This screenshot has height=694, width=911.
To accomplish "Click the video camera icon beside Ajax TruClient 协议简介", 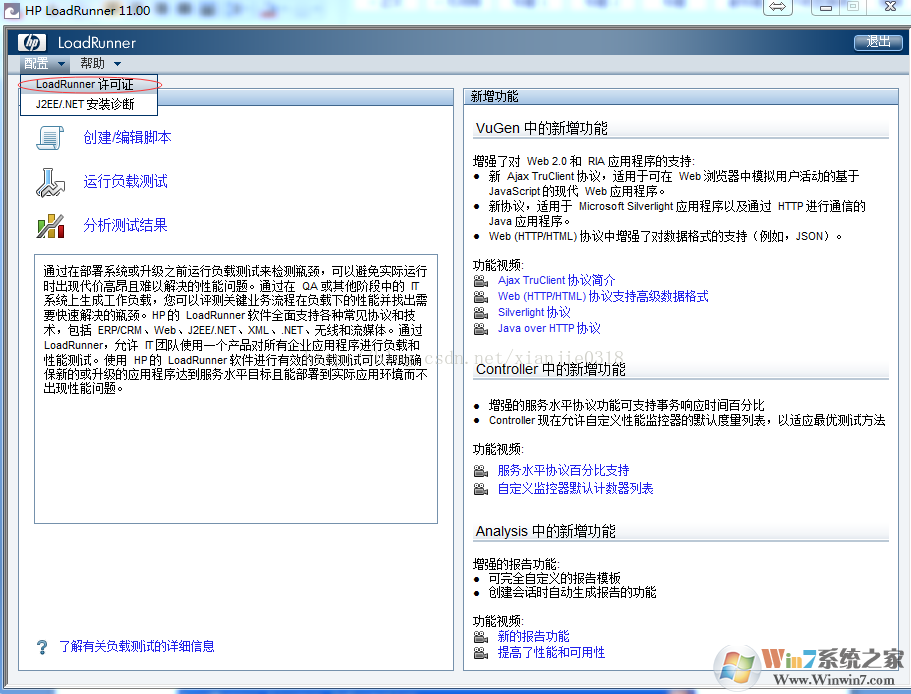I will [x=479, y=280].
